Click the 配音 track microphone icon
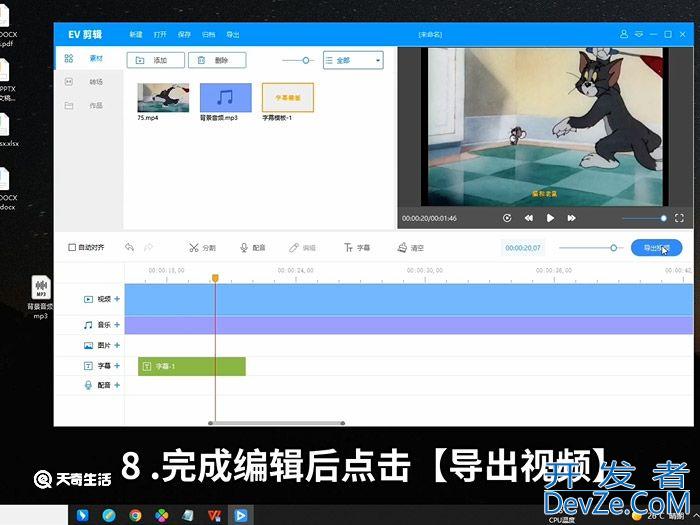 coord(88,385)
